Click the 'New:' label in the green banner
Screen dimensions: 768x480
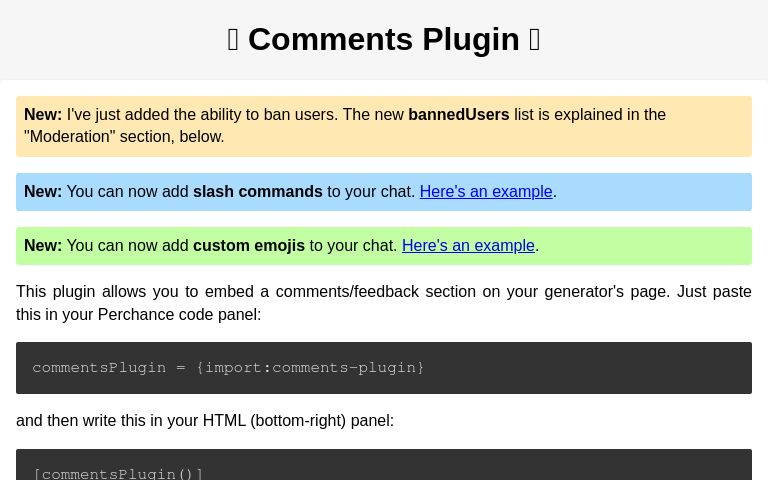43,245
